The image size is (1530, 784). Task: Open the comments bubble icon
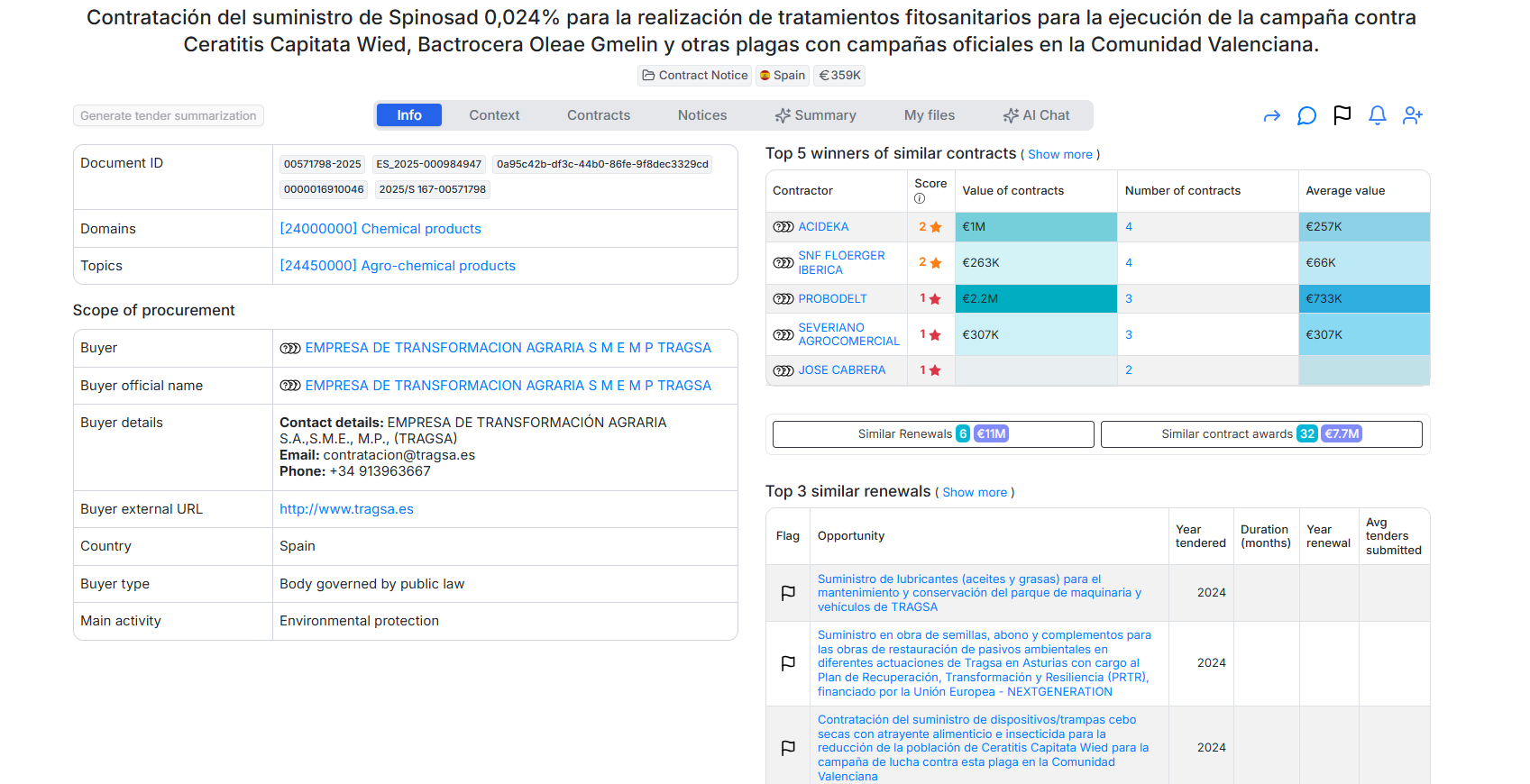[1306, 115]
